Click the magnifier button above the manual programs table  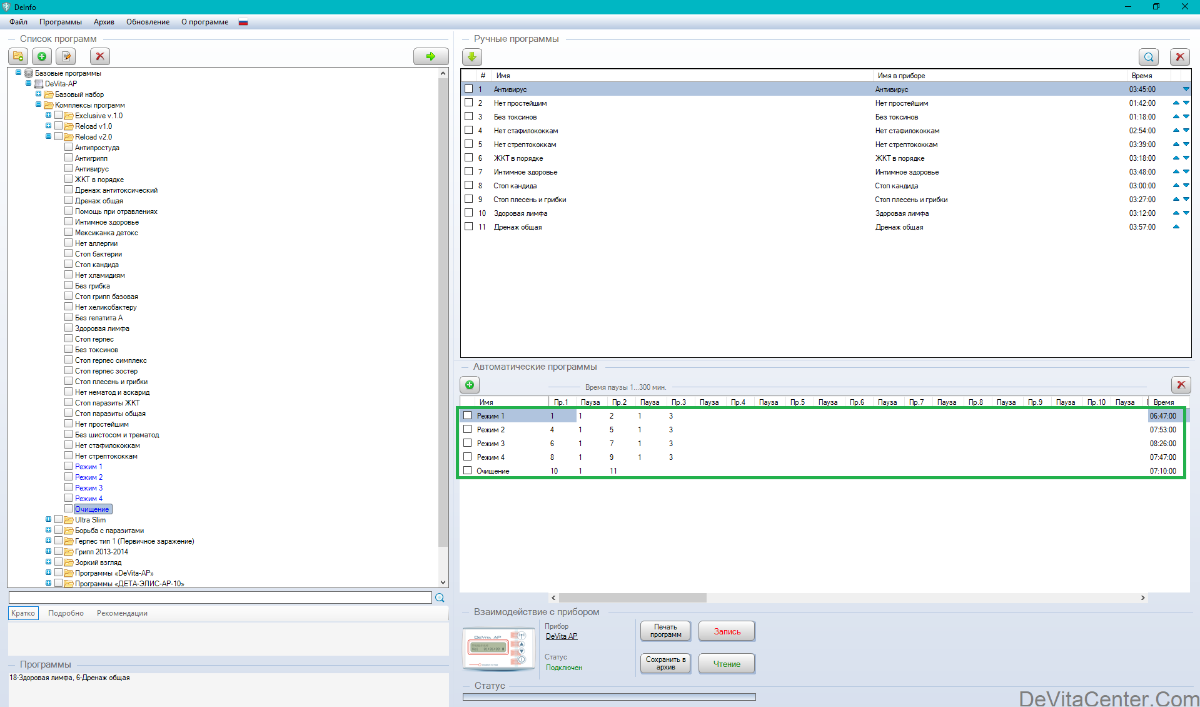click(1150, 57)
